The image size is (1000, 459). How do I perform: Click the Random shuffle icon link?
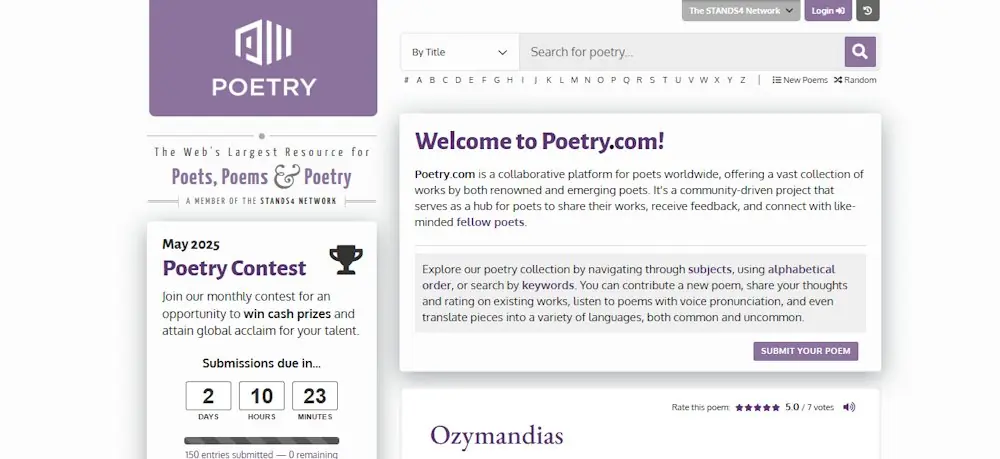855,80
